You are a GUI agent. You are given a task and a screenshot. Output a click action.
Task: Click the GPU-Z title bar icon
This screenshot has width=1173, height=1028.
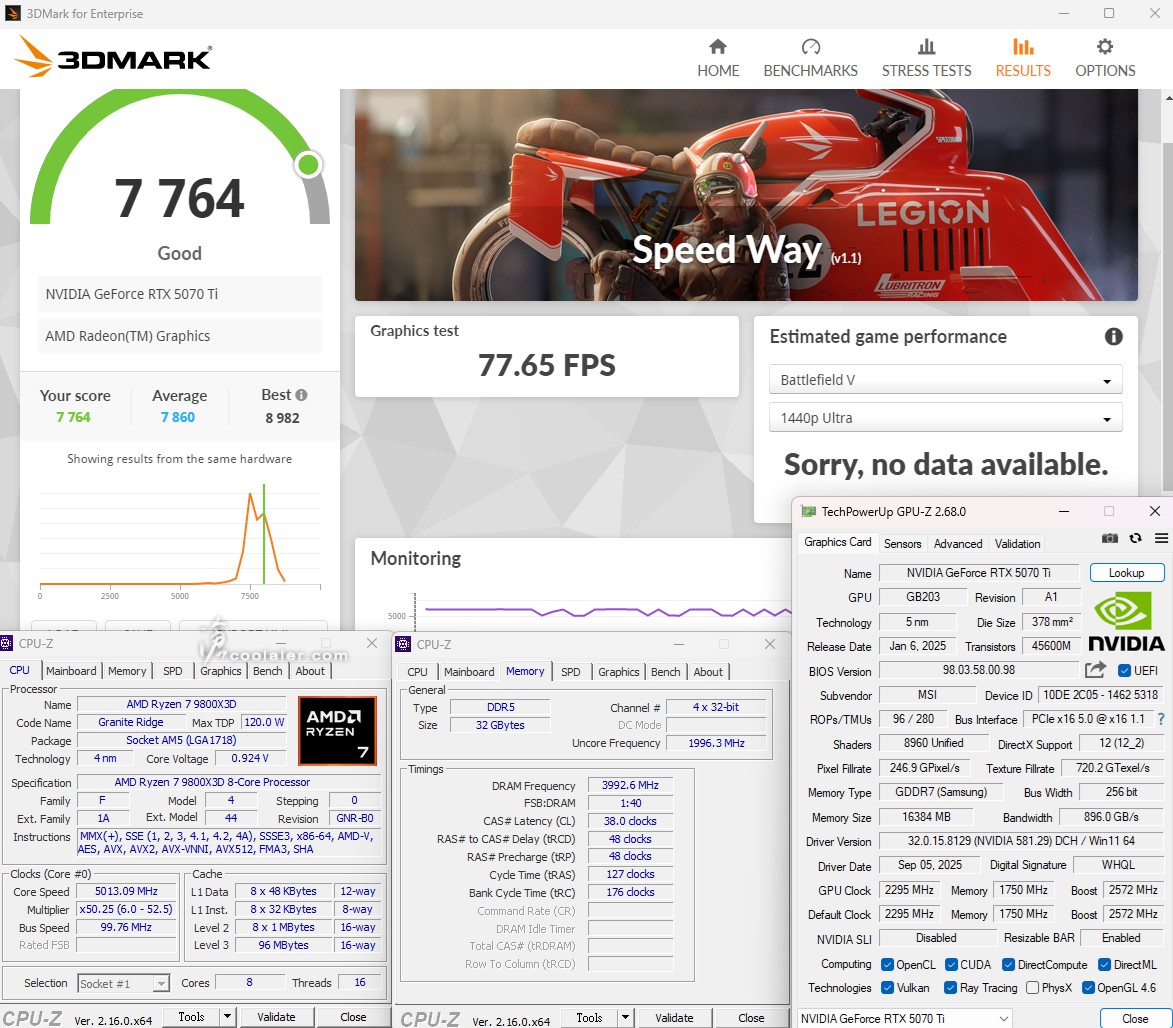(x=808, y=512)
